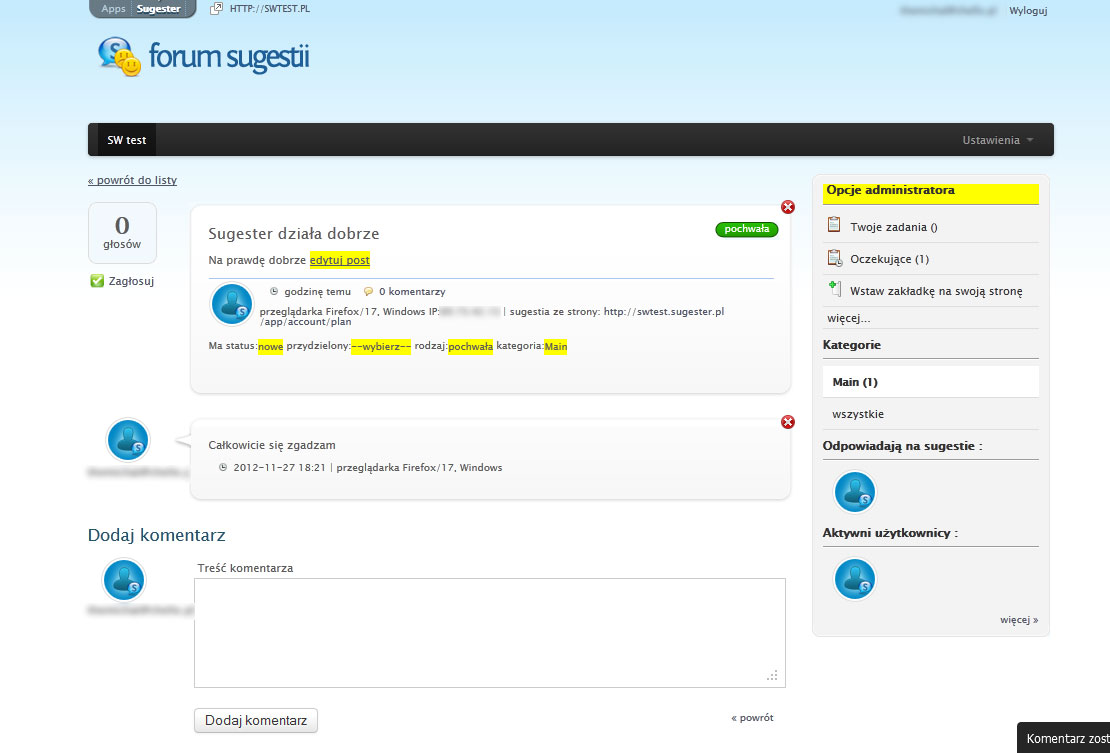Click the comments bubble icon next to 0 komentarzy
Viewport: 1110px width, 753px height.
coord(368,292)
